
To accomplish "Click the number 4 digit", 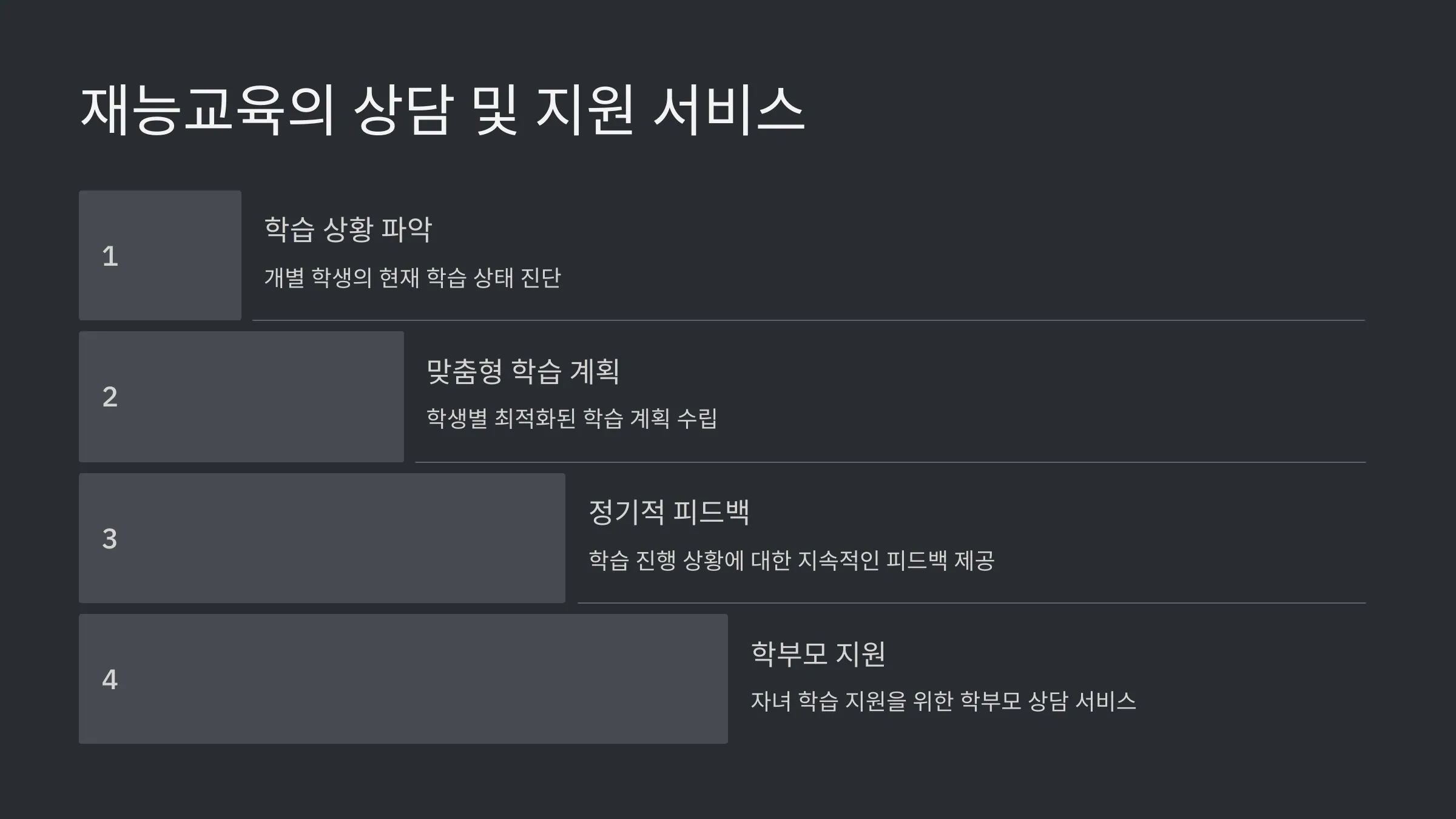I will [x=110, y=679].
